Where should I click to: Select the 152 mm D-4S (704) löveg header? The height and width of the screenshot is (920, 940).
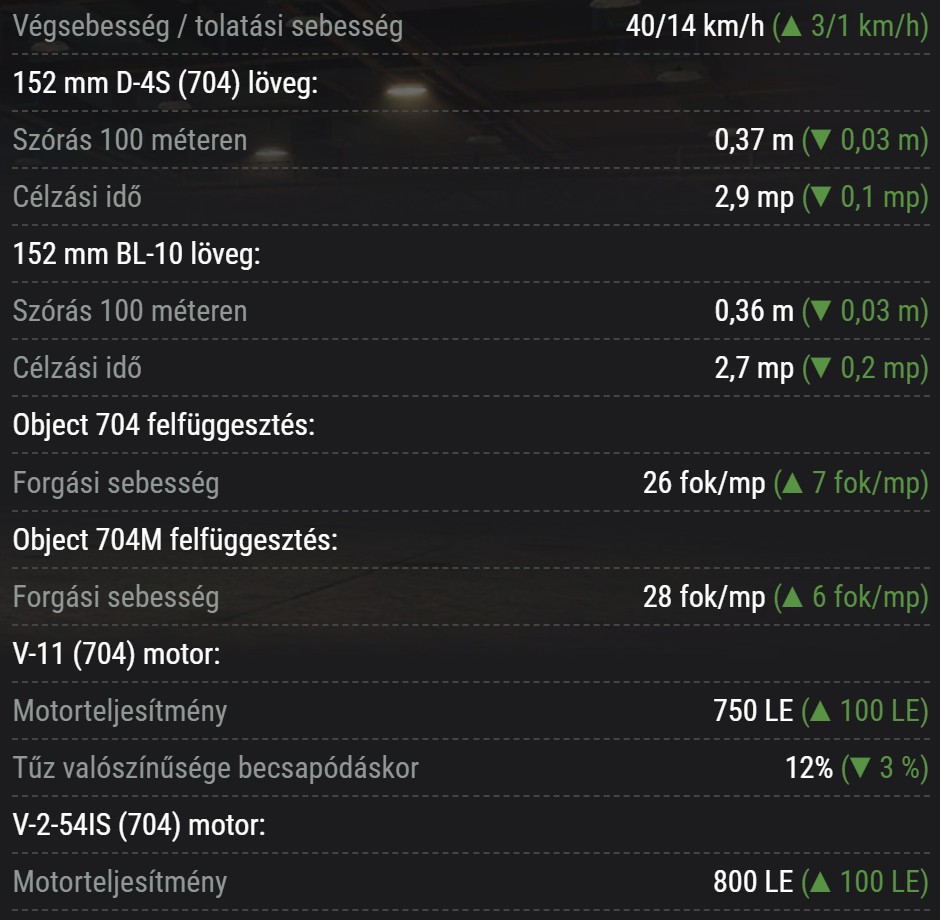point(165,83)
